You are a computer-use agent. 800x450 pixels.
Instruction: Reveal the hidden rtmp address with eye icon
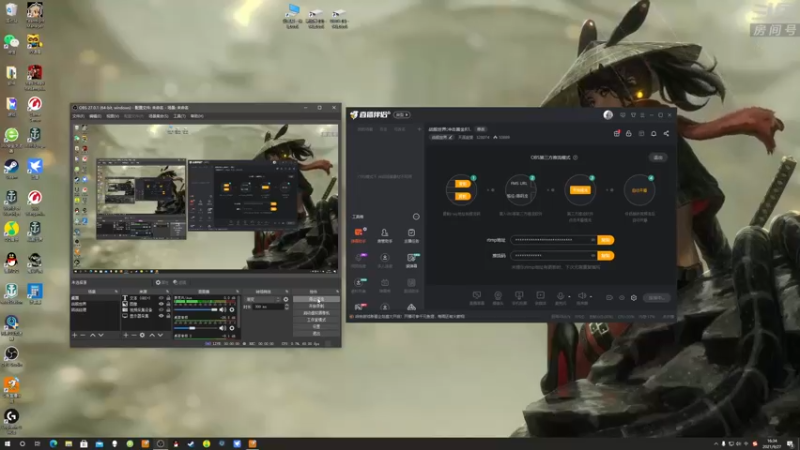[593, 240]
